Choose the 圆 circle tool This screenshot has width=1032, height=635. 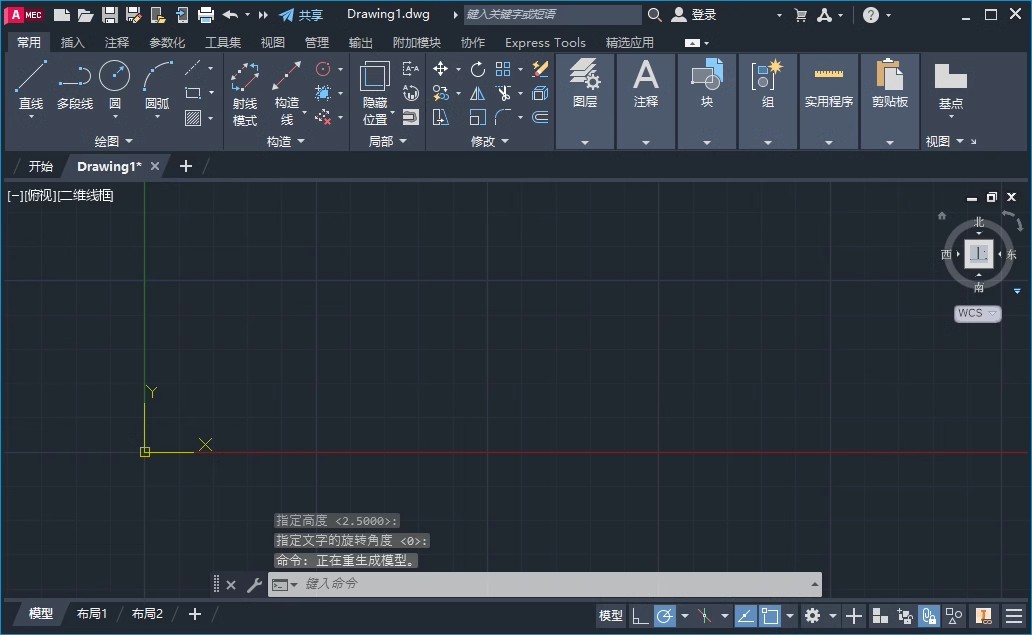(x=115, y=84)
